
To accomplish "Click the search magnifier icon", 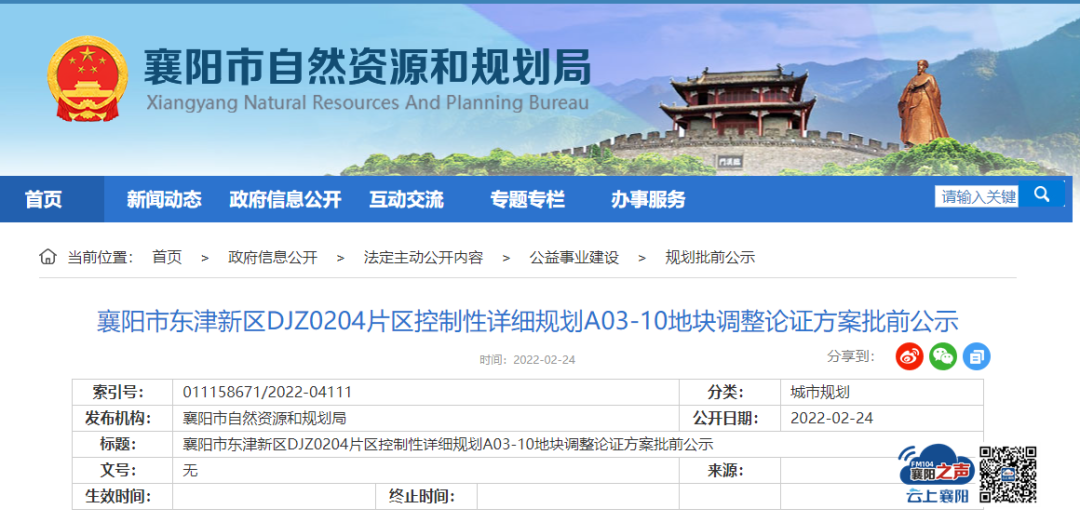I will click(x=1041, y=194).
